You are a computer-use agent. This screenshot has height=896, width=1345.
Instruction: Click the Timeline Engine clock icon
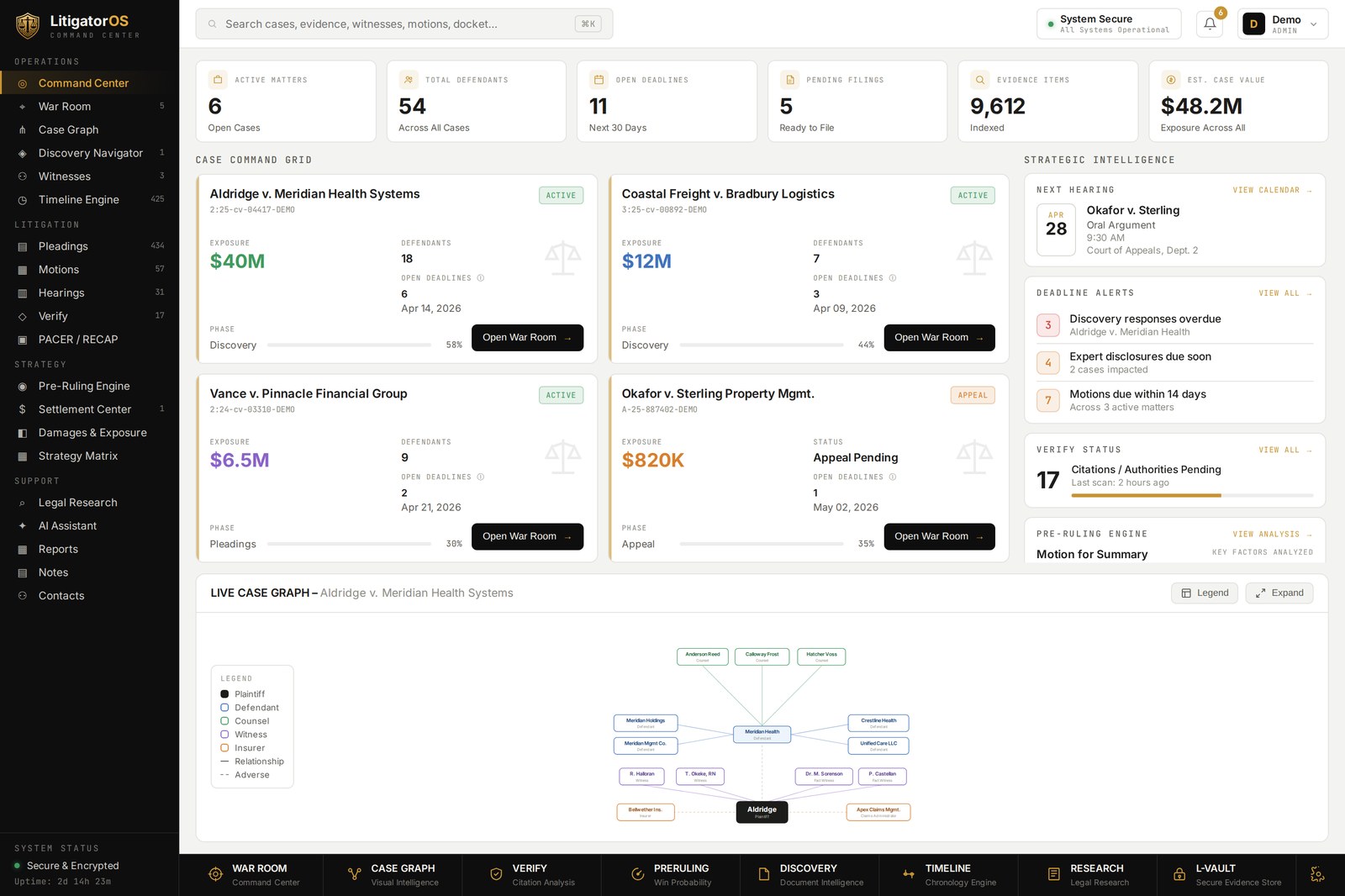click(23, 200)
